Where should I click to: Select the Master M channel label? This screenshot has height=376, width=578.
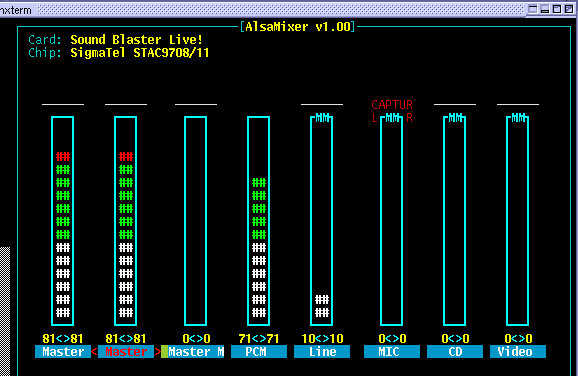196,352
